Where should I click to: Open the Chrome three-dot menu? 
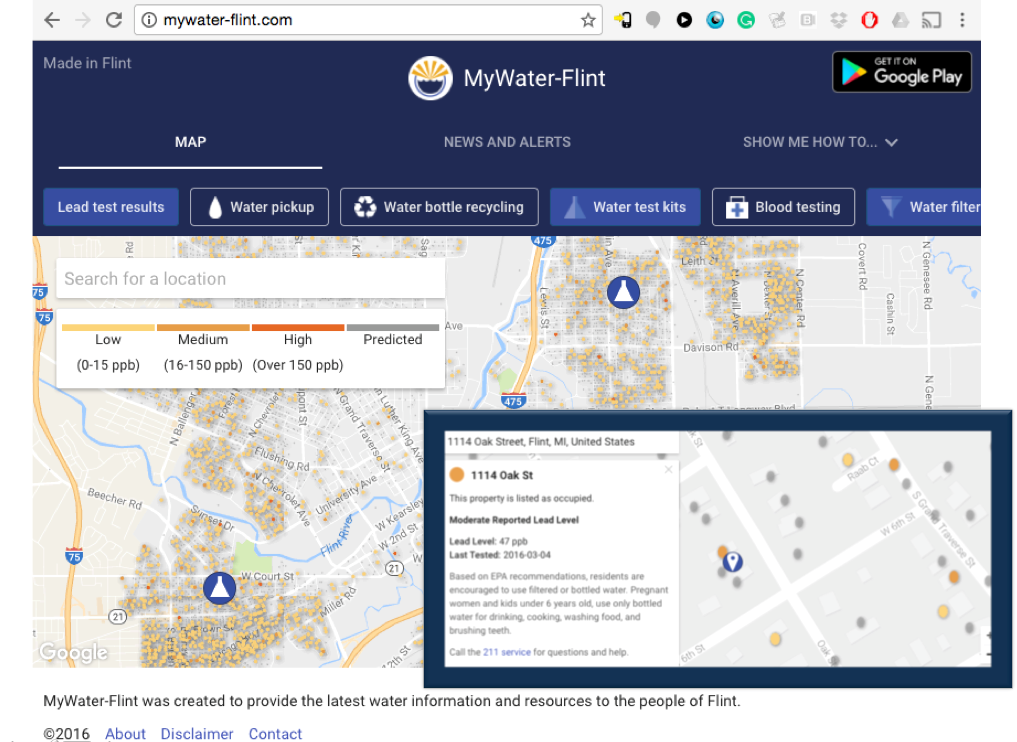tap(962, 20)
